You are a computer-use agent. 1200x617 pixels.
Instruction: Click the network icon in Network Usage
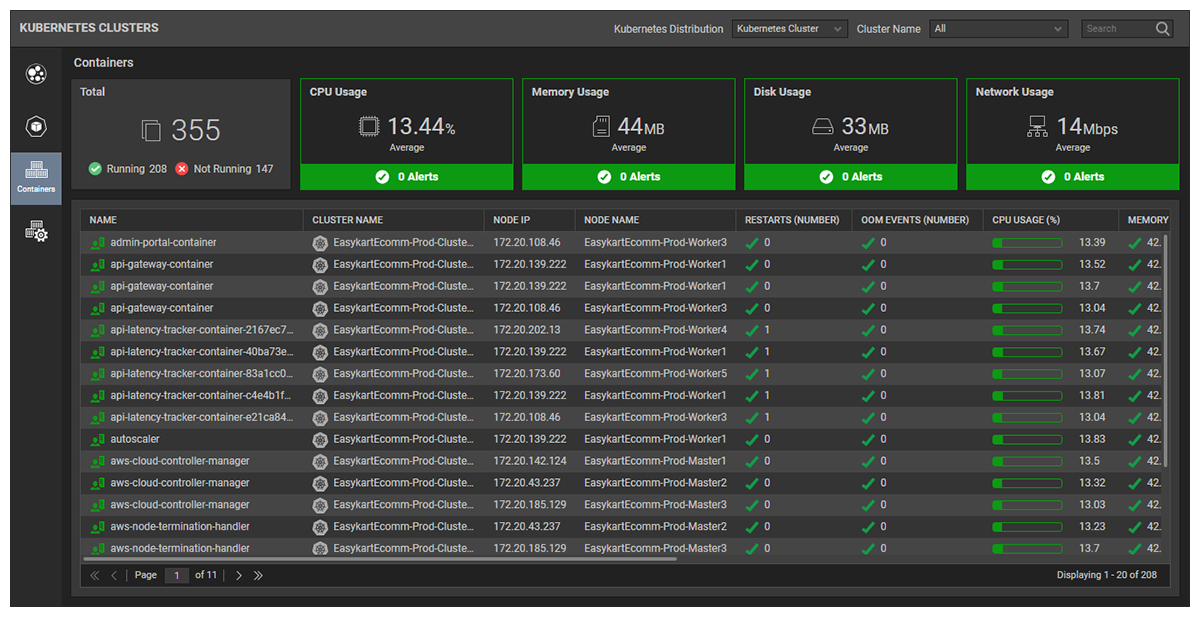coord(1038,127)
